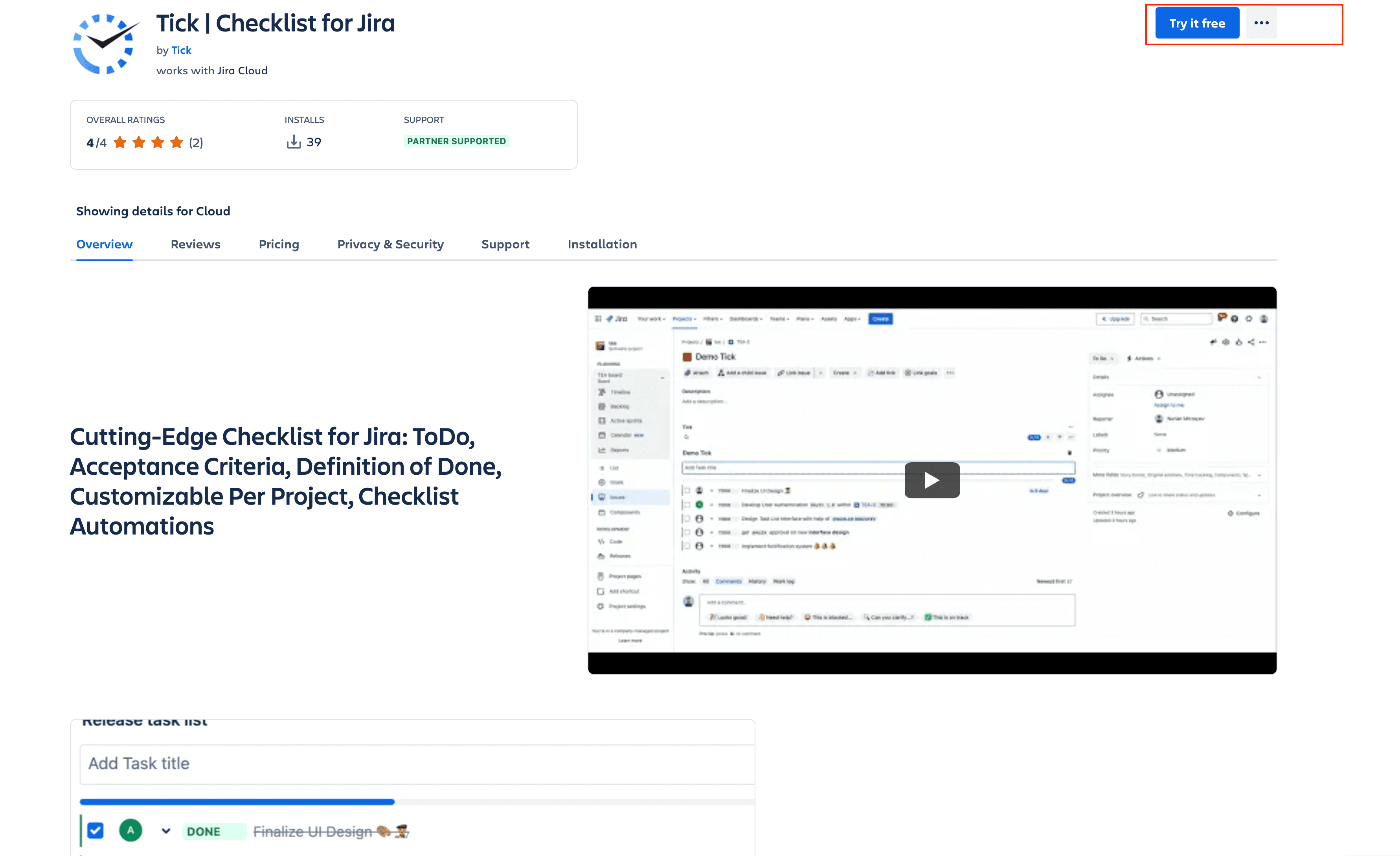The width and height of the screenshot is (1400, 856).
Task: Click the works with Jira Cloud text
Action: 212,70
